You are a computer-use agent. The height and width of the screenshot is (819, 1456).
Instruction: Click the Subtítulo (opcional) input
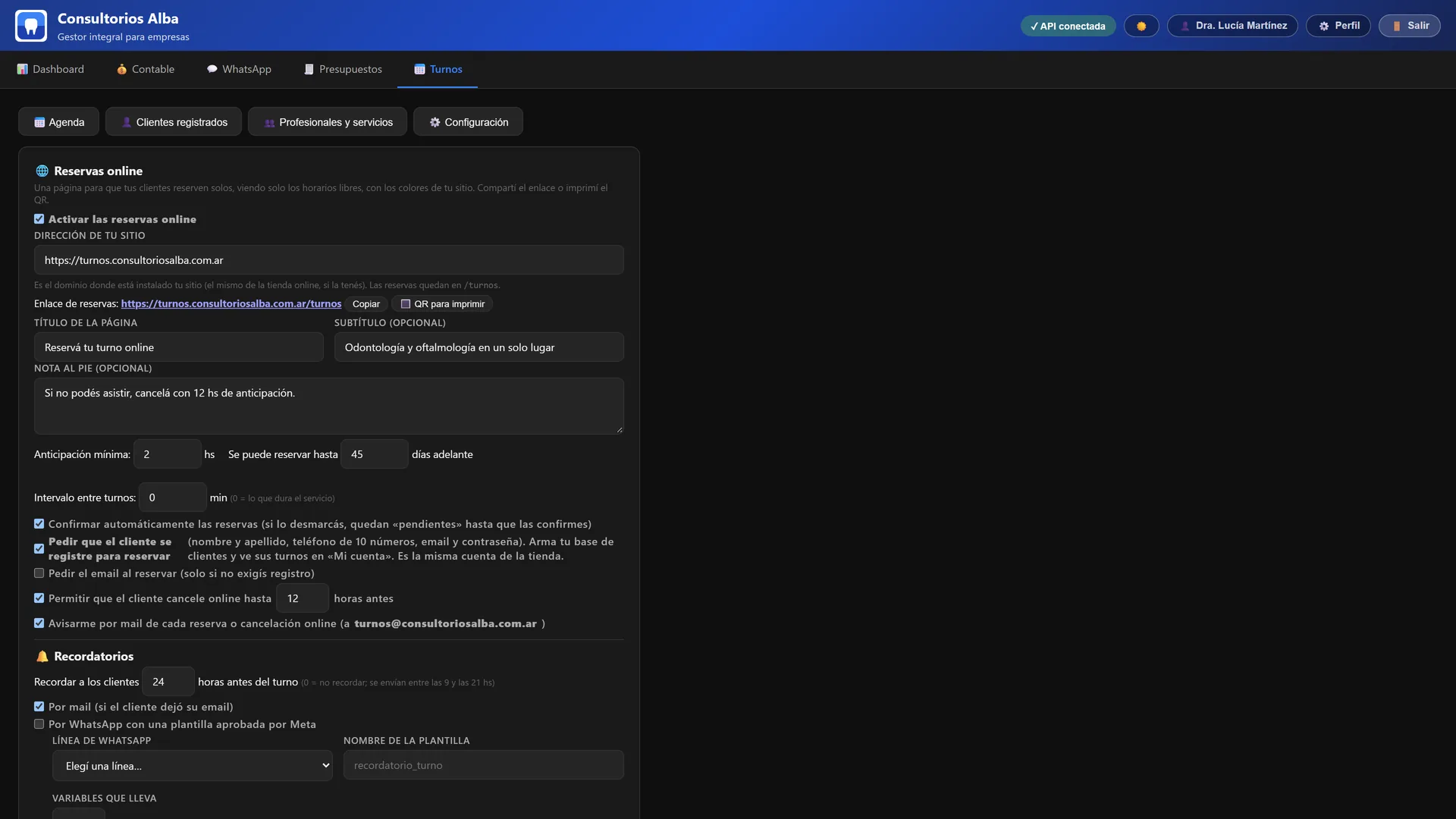coord(479,347)
